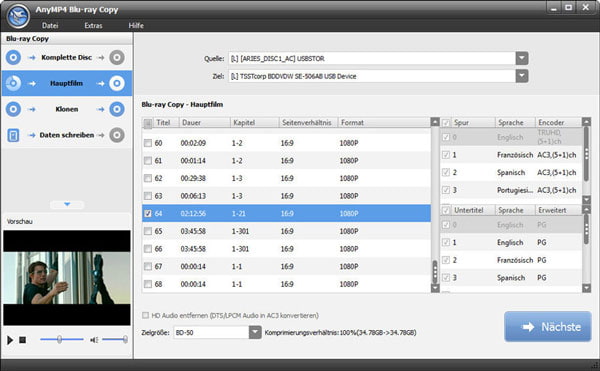Click the Nächste button
This screenshot has width=600, height=371.
548,327
